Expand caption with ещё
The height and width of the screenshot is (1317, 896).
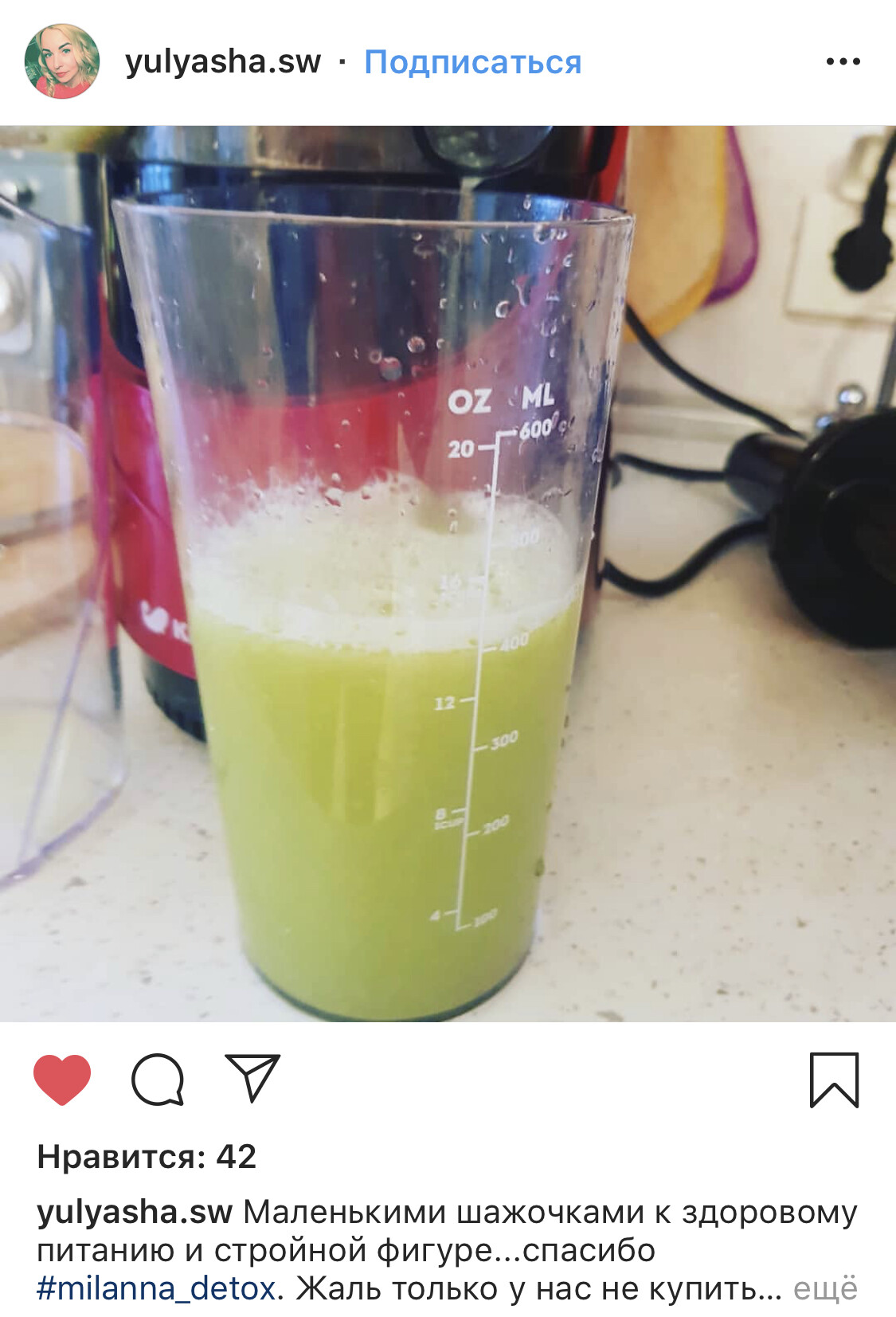[x=825, y=1288]
